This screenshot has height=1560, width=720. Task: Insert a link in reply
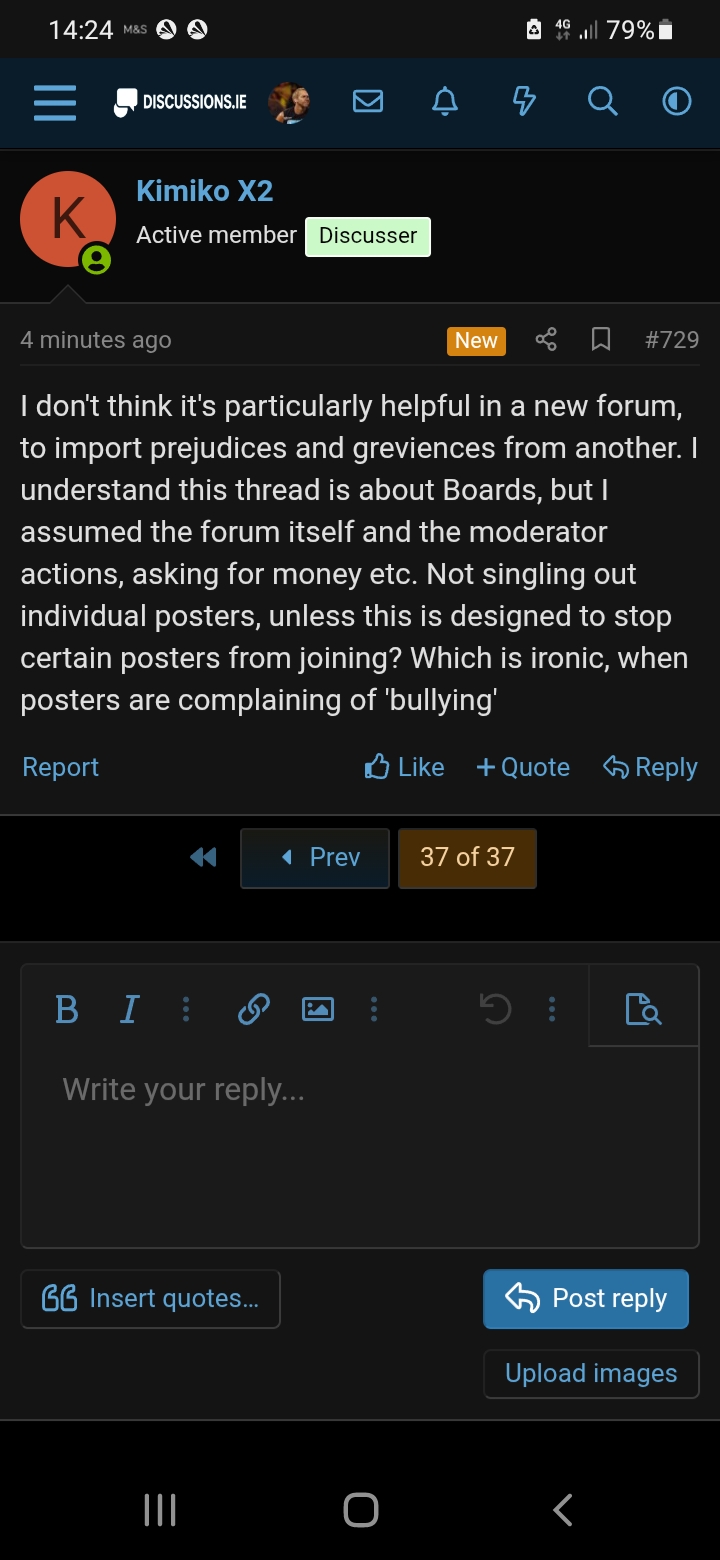[x=254, y=1009]
